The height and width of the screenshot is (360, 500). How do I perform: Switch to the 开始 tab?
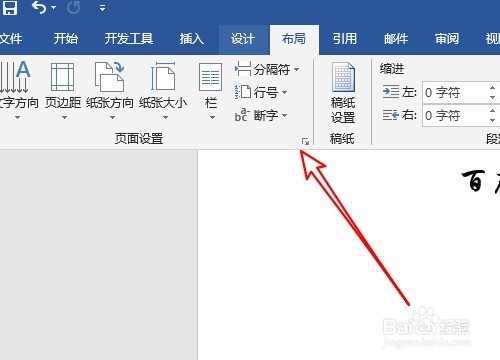coord(66,39)
